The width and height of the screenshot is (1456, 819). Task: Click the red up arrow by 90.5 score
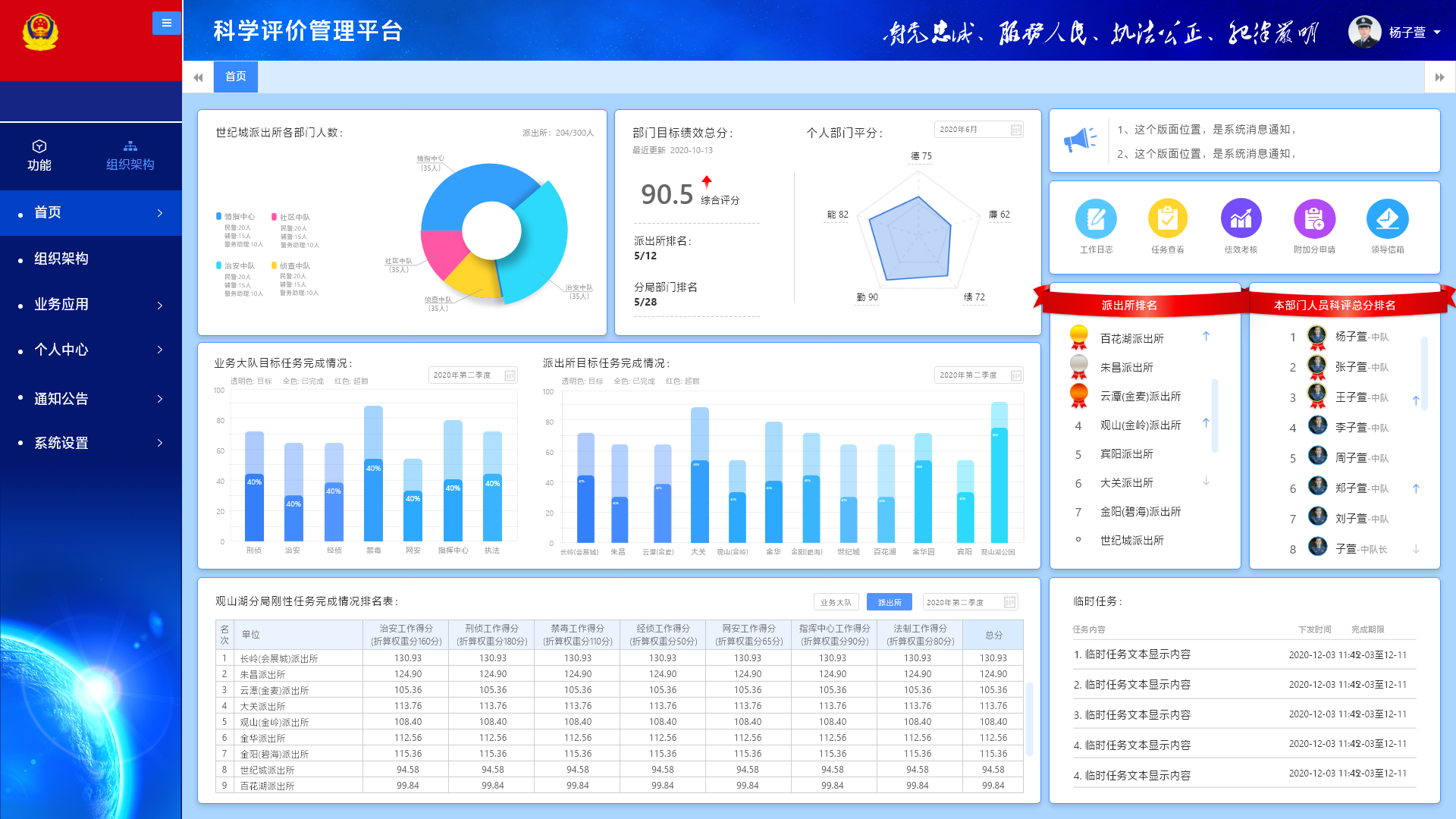point(707,182)
